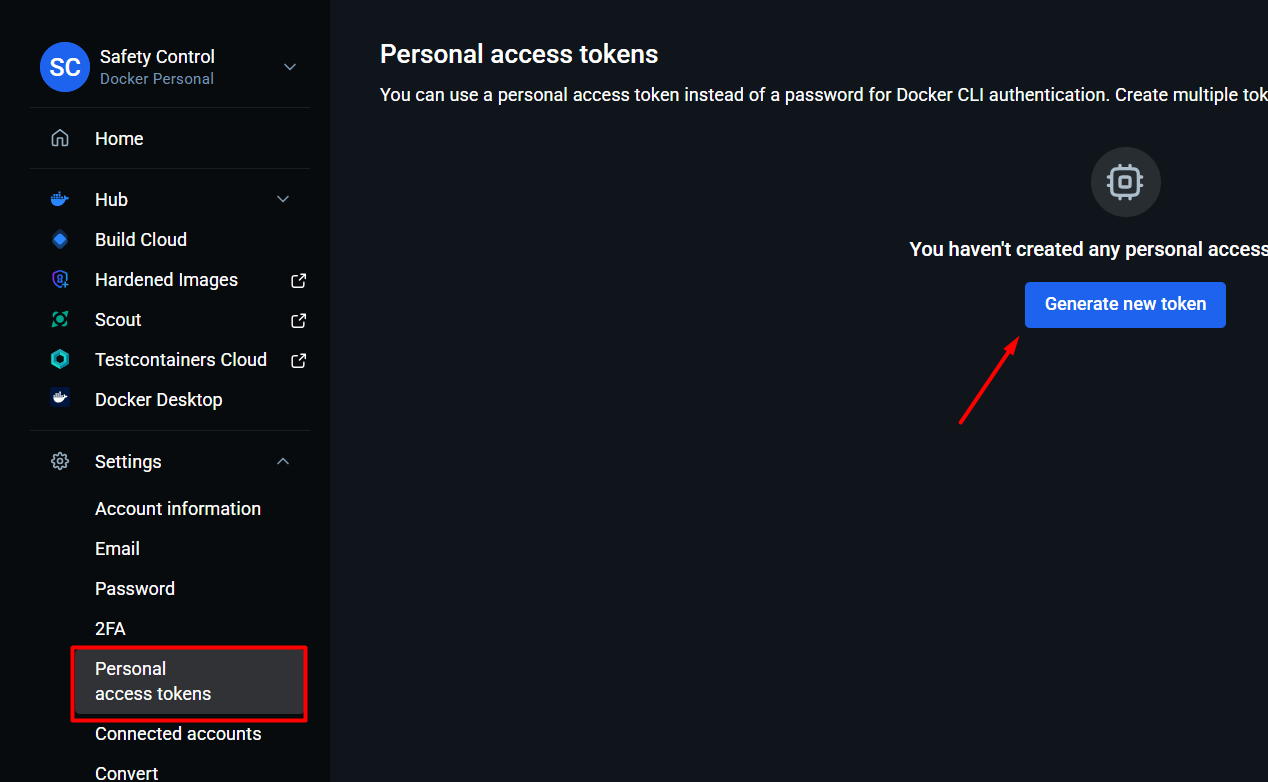This screenshot has height=782, width=1268.
Task: Click the Docker Desktop icon
Action: coord(60,399)
